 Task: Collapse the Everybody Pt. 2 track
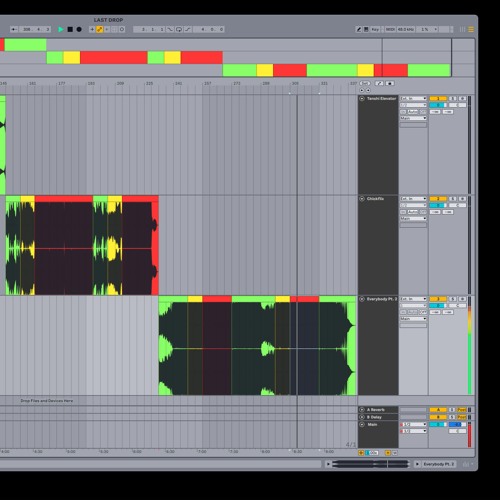point(362,299)
